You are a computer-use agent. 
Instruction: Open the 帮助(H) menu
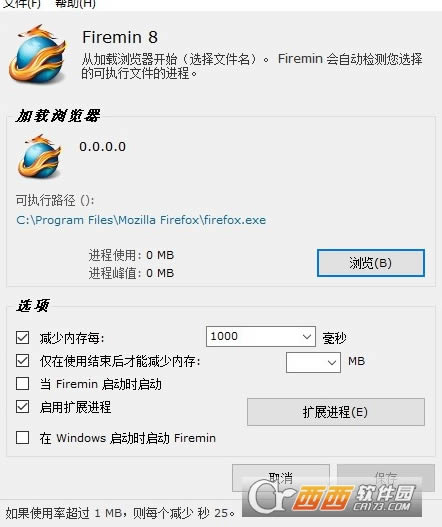pyautogui.click(x=75, y=4)
